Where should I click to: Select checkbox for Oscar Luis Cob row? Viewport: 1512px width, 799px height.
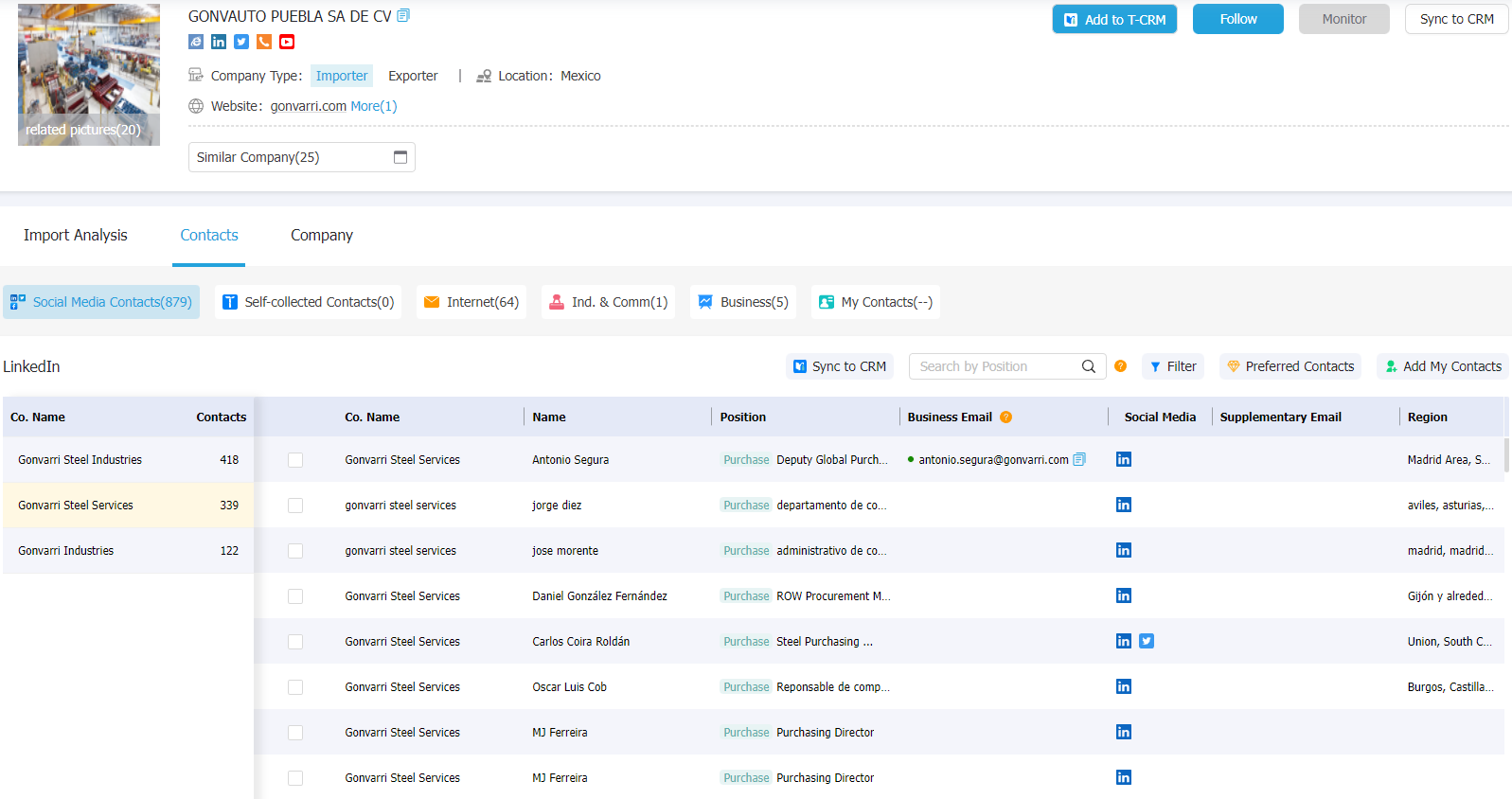tap(295, 687)
